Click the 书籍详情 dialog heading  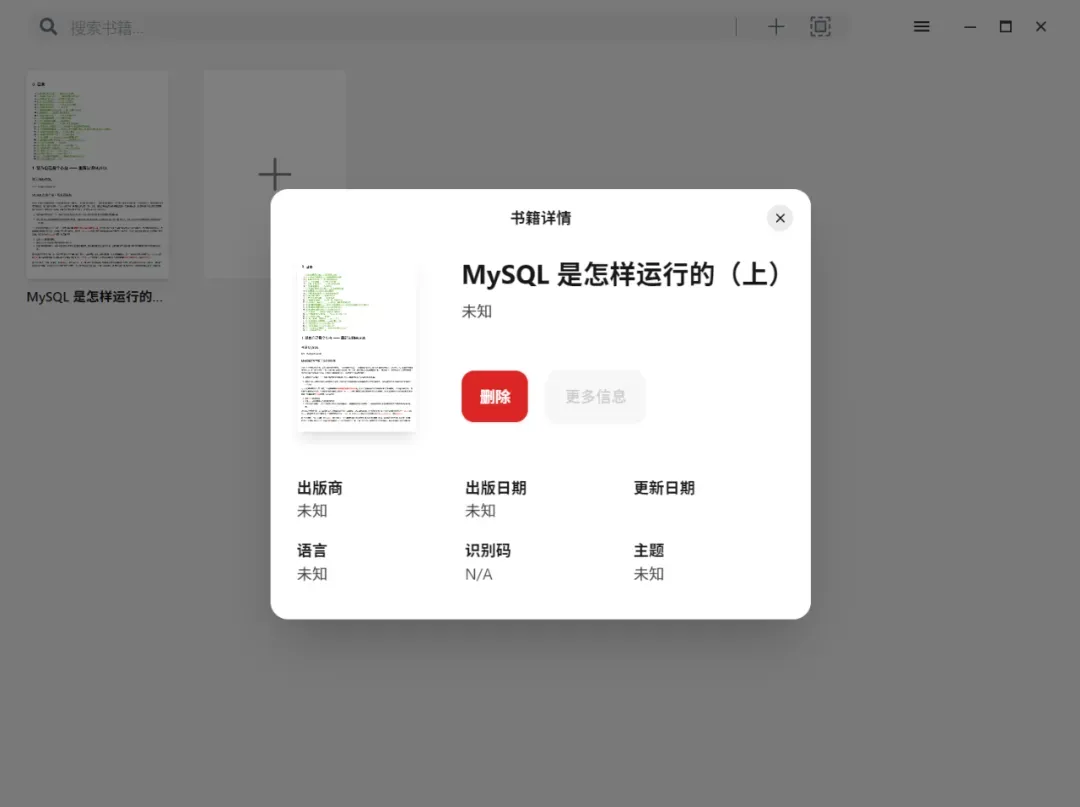541,218
